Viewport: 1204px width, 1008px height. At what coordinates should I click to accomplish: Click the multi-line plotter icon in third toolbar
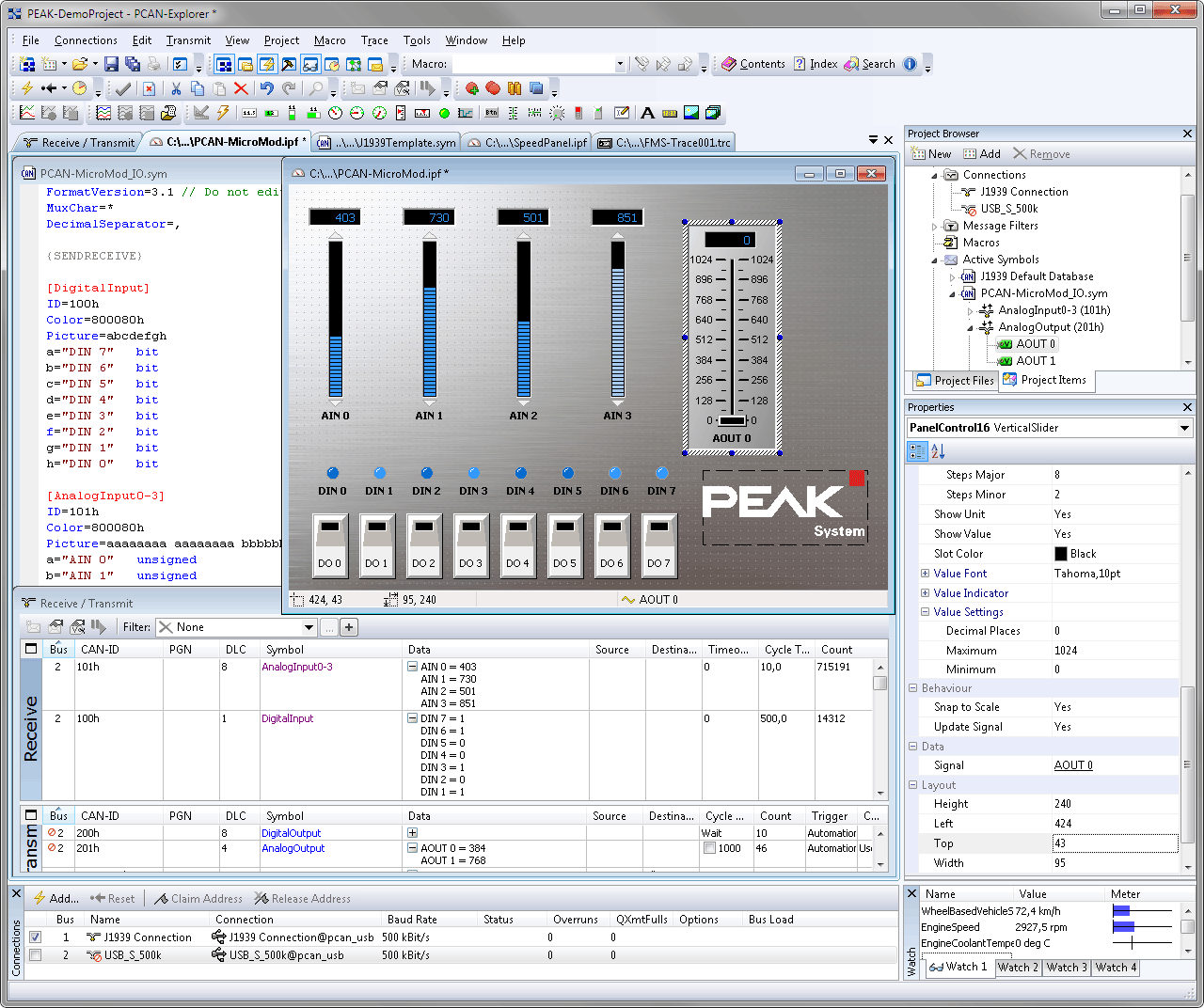click(103, 113)
